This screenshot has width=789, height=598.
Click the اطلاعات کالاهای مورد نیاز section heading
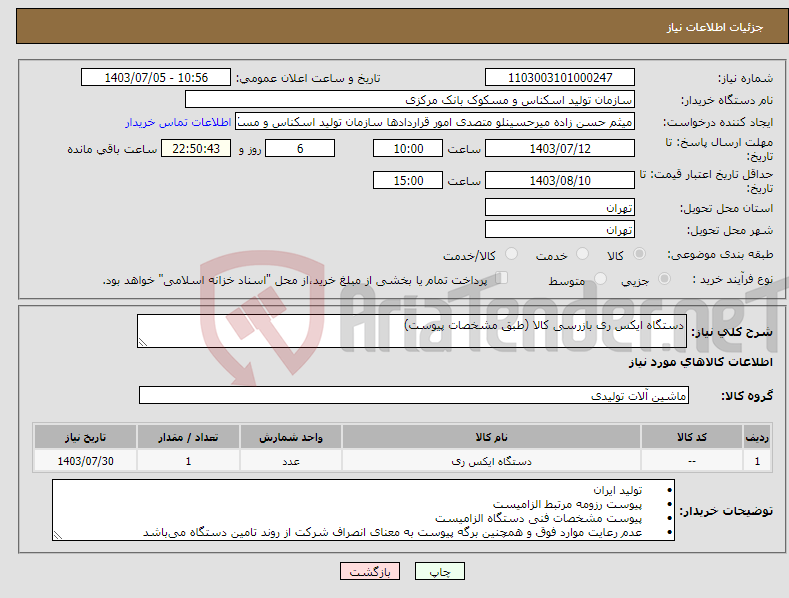[x=700, y=362]
